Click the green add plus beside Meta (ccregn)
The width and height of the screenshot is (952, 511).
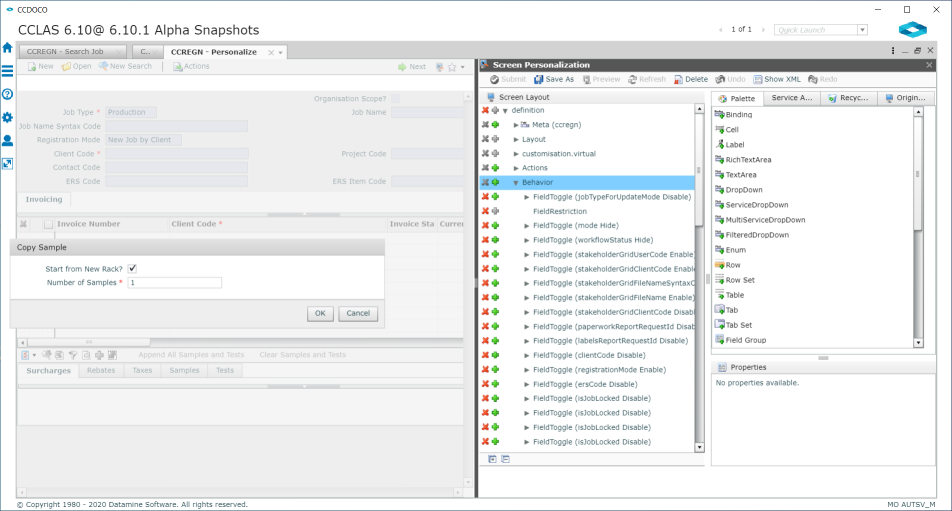495,124
